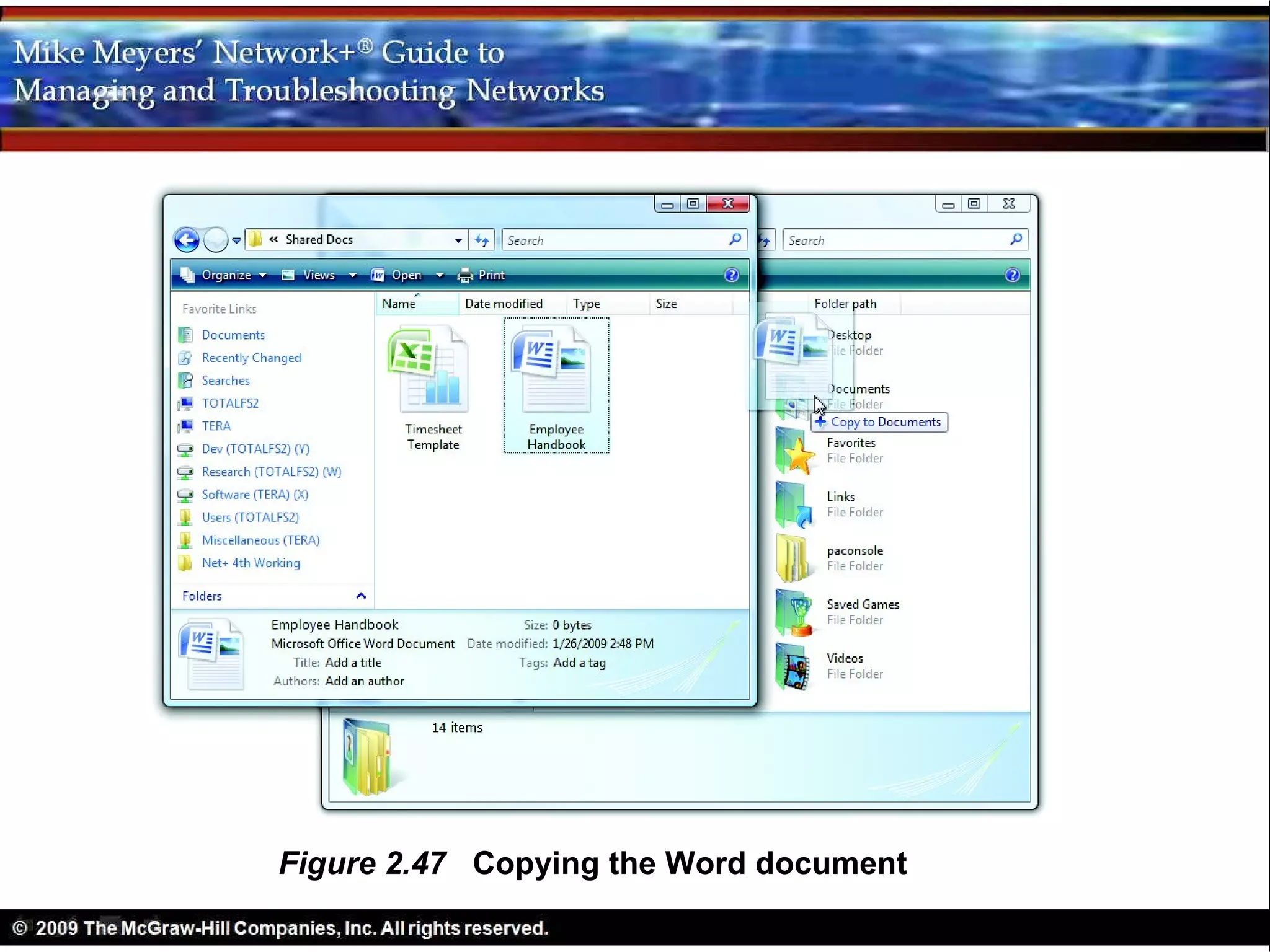Click the Favorites folder star icon
This screenshot has width=1270, height=952.
click(x=794, y=452)
